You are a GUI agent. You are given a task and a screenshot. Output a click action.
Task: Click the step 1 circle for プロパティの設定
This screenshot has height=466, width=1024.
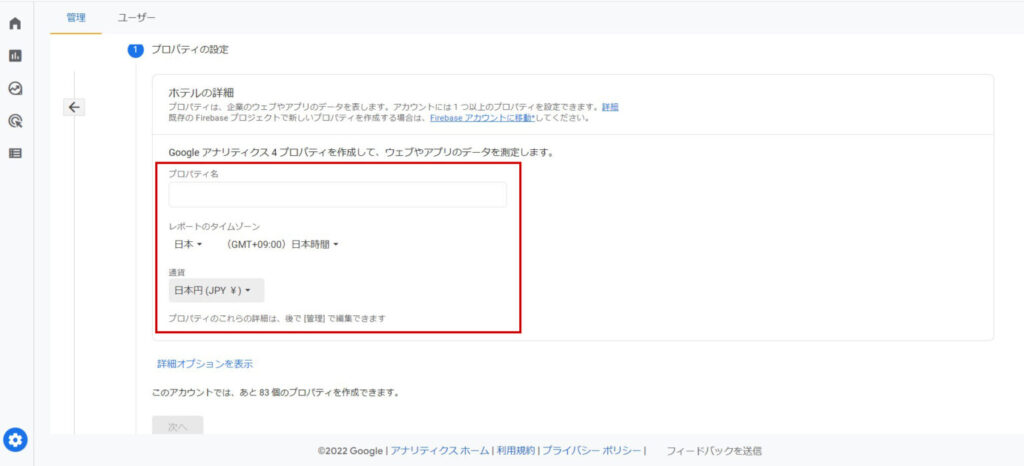tap(135, 50)
